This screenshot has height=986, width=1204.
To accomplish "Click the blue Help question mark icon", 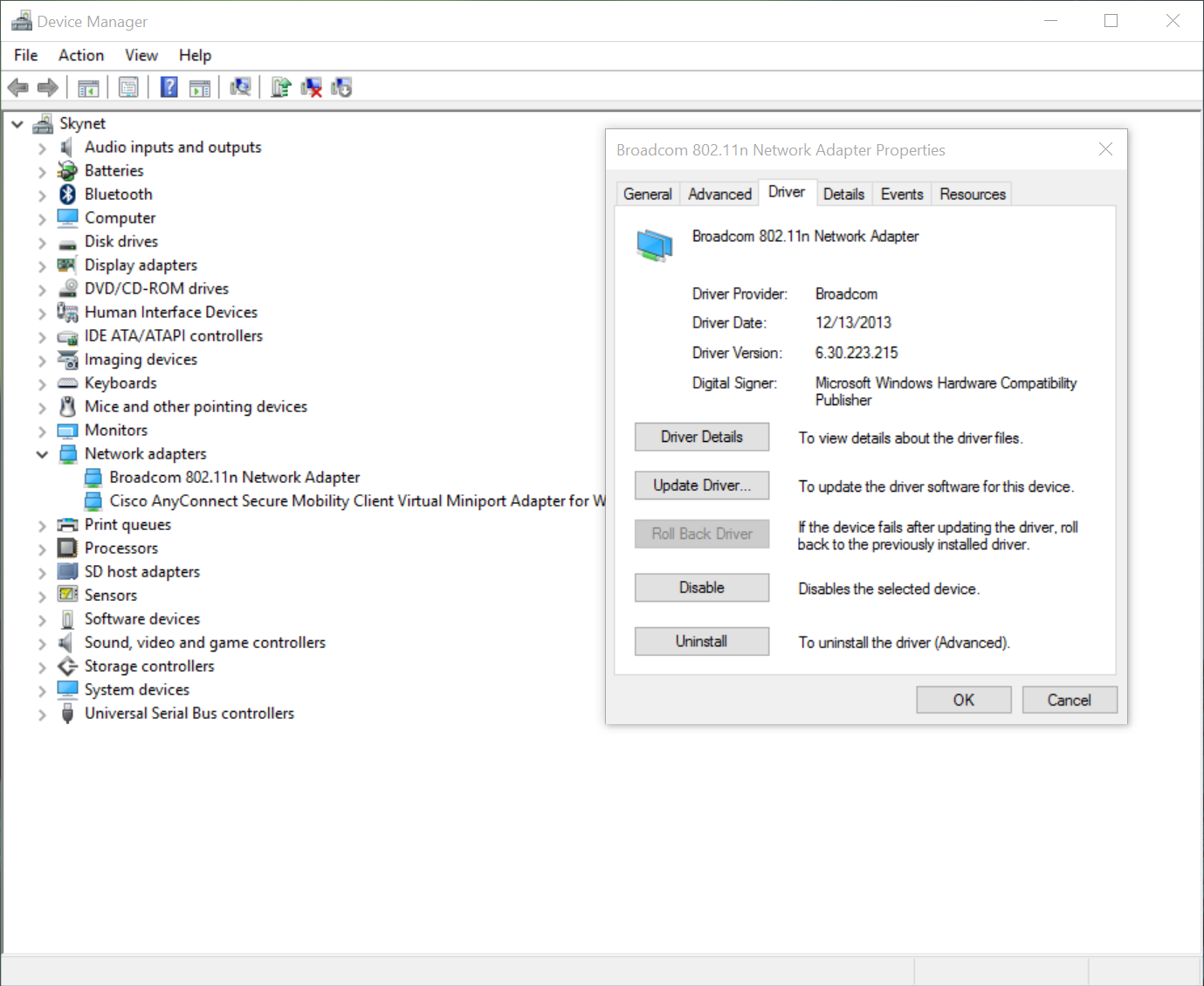I will (x=169, y=87).
